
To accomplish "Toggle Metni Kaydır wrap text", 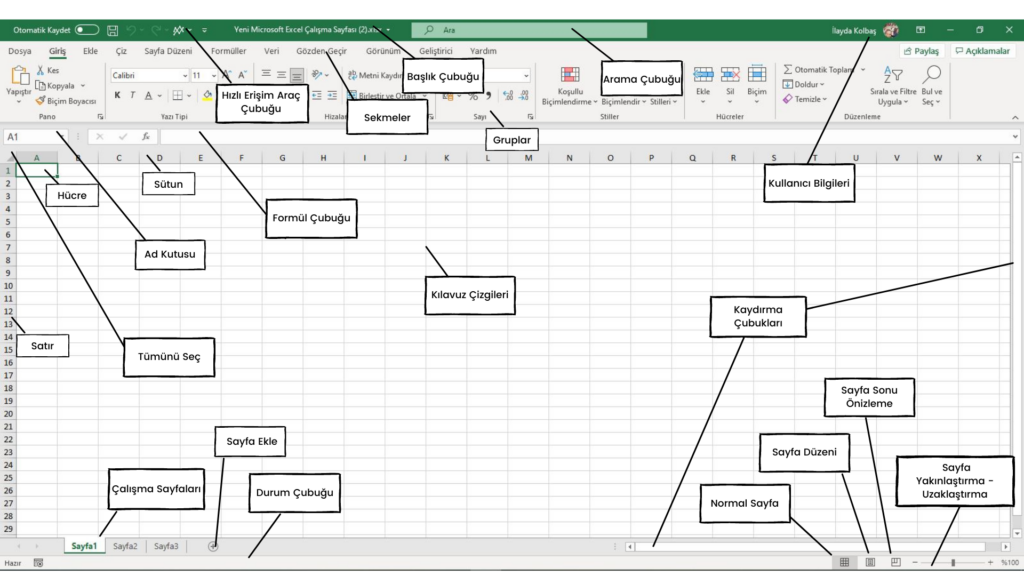I will click(x=372, y=75).
